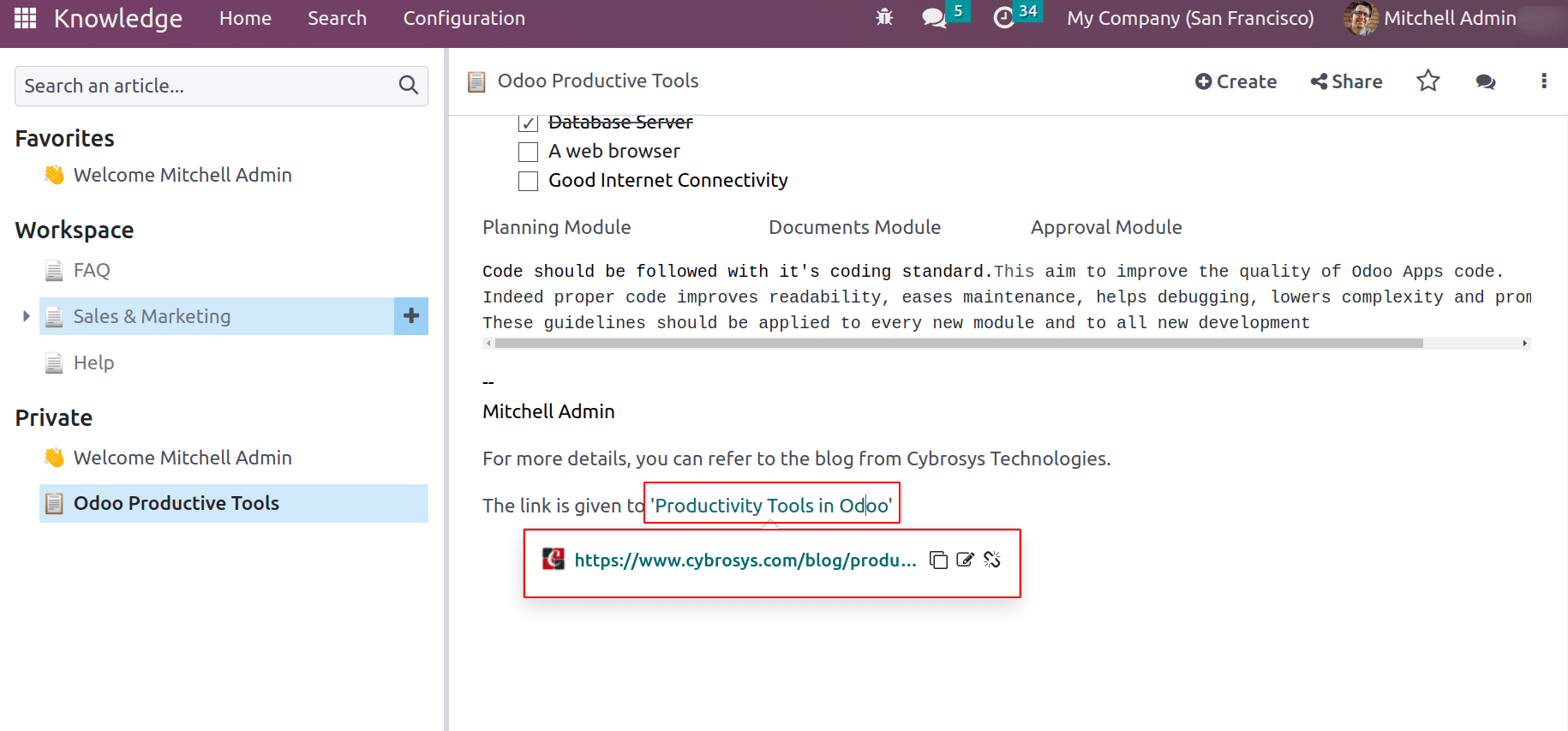Click notebook icon beside Odoo Productive Tools
Viewport: 1568px width, 731px height.
point(54,504)
